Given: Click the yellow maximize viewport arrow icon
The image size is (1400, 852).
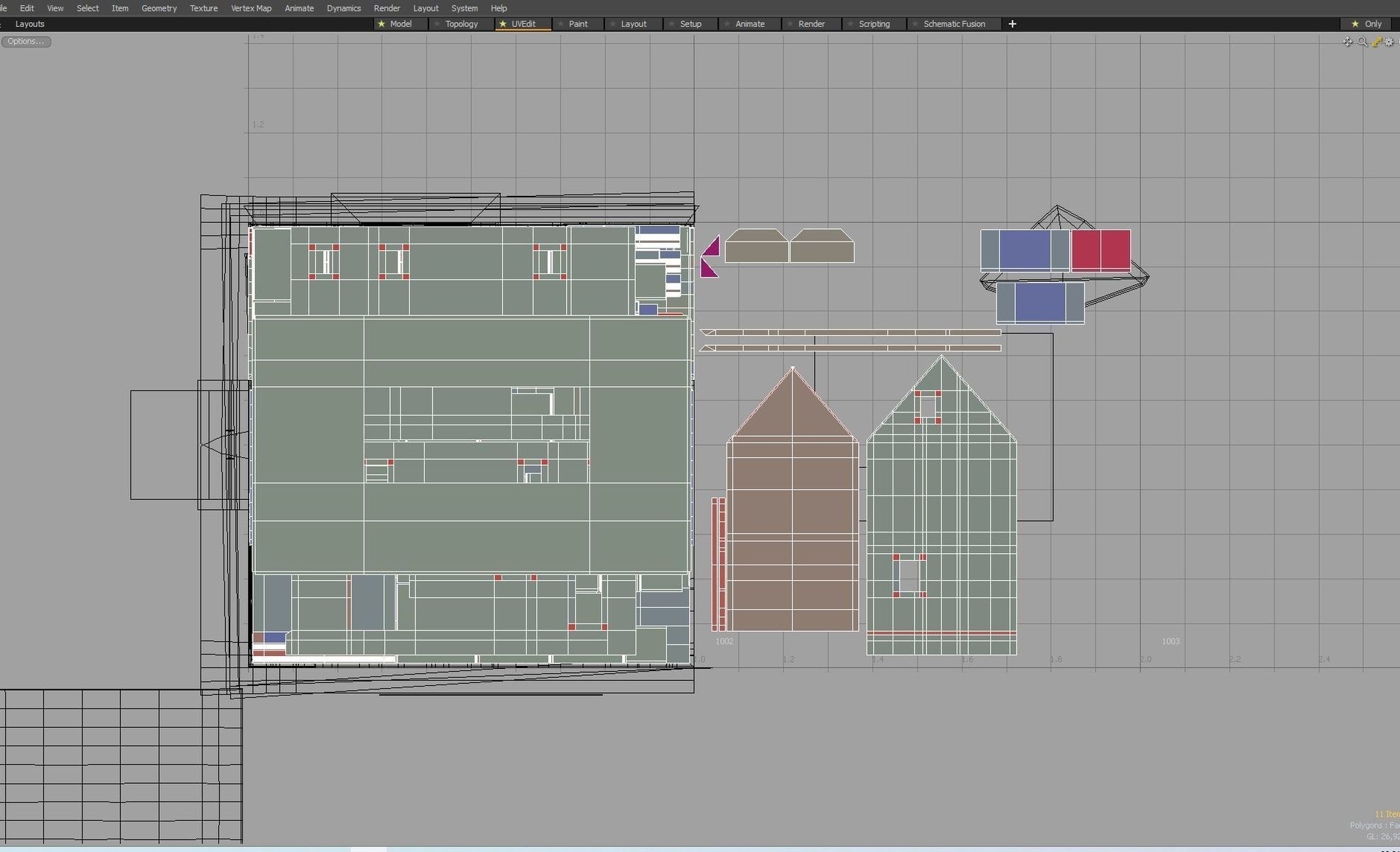Looking at the screenshot, I should pos(1377,42).
